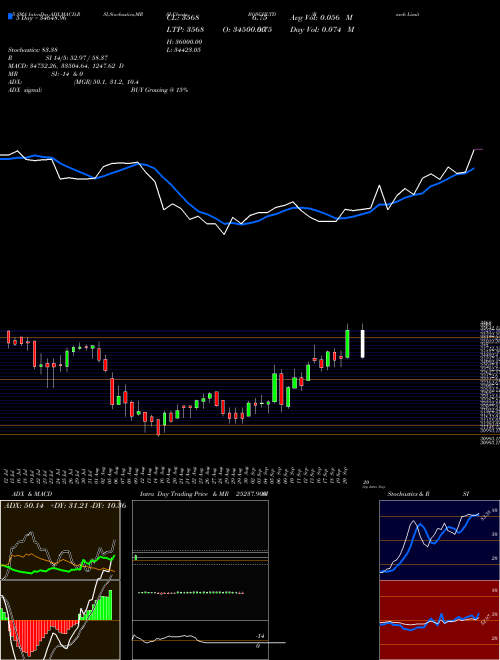Image resolution: width=500 pixels, height=660 pixels.
Task: Click the 'ADX: 50.14 +DY: 31.21 -DY: 10.36' readout
Action: pos(65,505)
